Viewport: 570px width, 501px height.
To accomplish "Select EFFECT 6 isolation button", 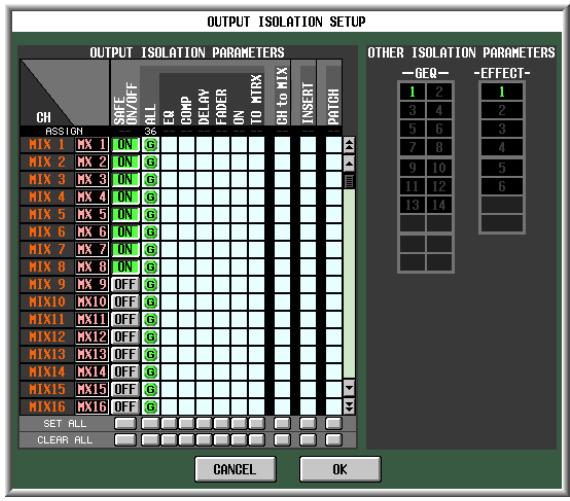I will pyautogui.click(x=502, y=186).
